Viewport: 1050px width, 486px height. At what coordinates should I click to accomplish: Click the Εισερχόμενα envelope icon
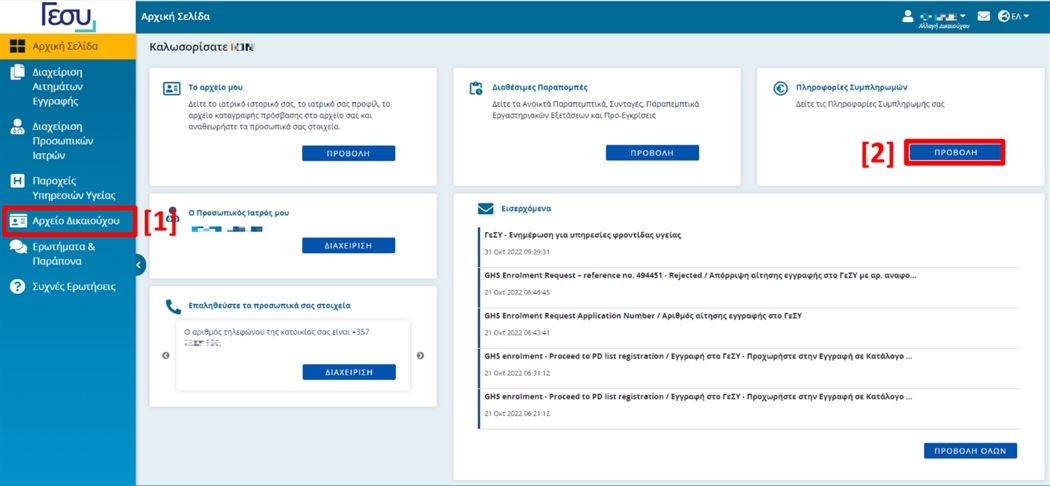click(x=485, y=209)
